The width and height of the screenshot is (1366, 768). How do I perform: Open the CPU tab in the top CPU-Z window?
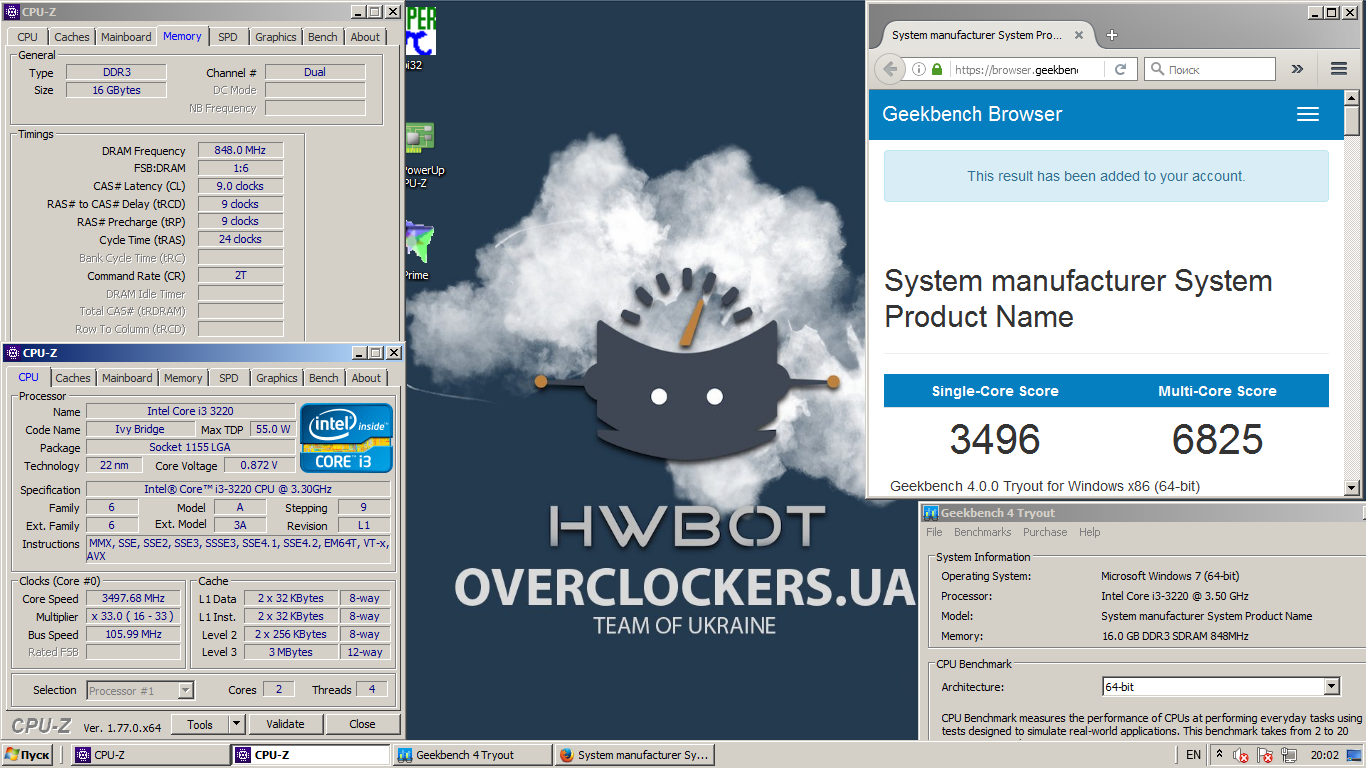(x=27, y=37)
